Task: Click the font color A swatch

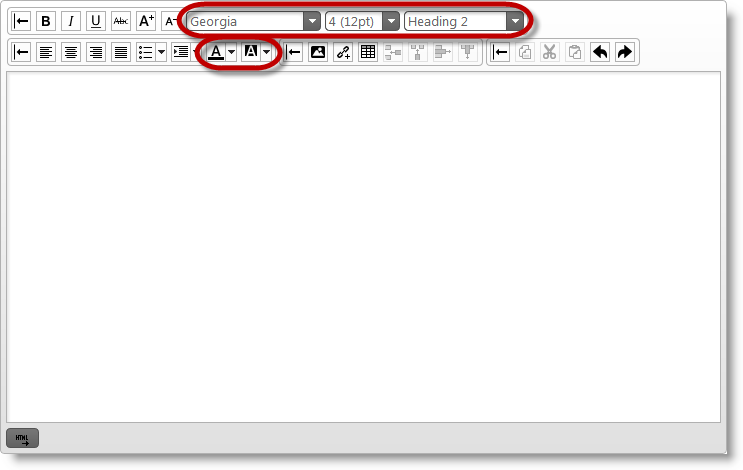Action: point(216,52)
